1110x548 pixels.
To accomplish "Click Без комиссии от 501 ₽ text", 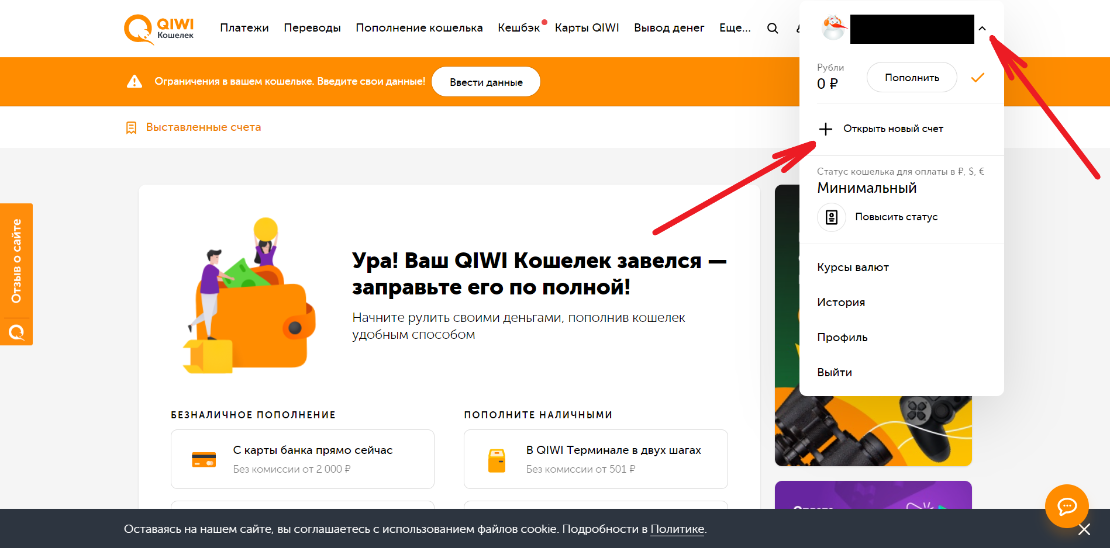I will pos(580,469).
